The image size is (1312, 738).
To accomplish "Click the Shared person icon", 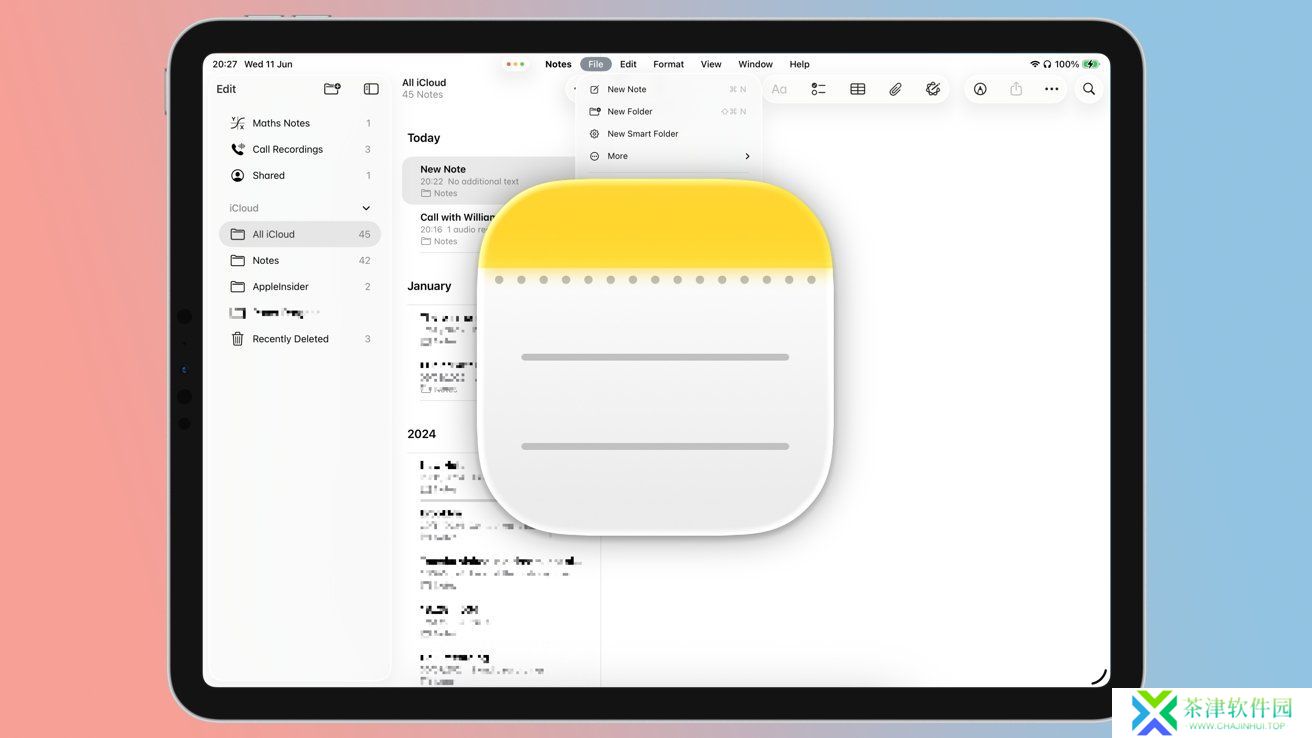I will tap(237, 175).
